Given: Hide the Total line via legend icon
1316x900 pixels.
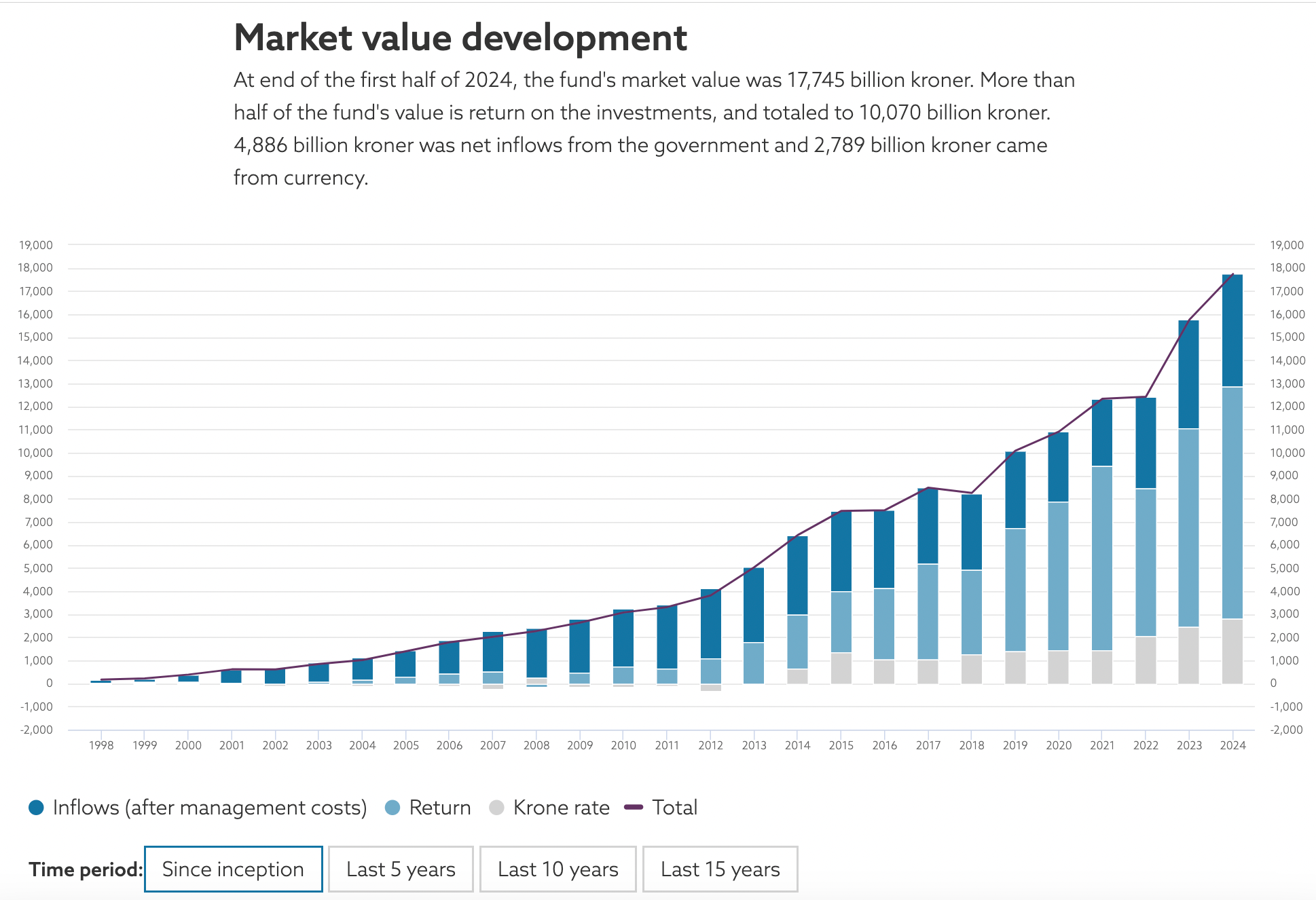Looking at the screenshot, I should 634,807.
